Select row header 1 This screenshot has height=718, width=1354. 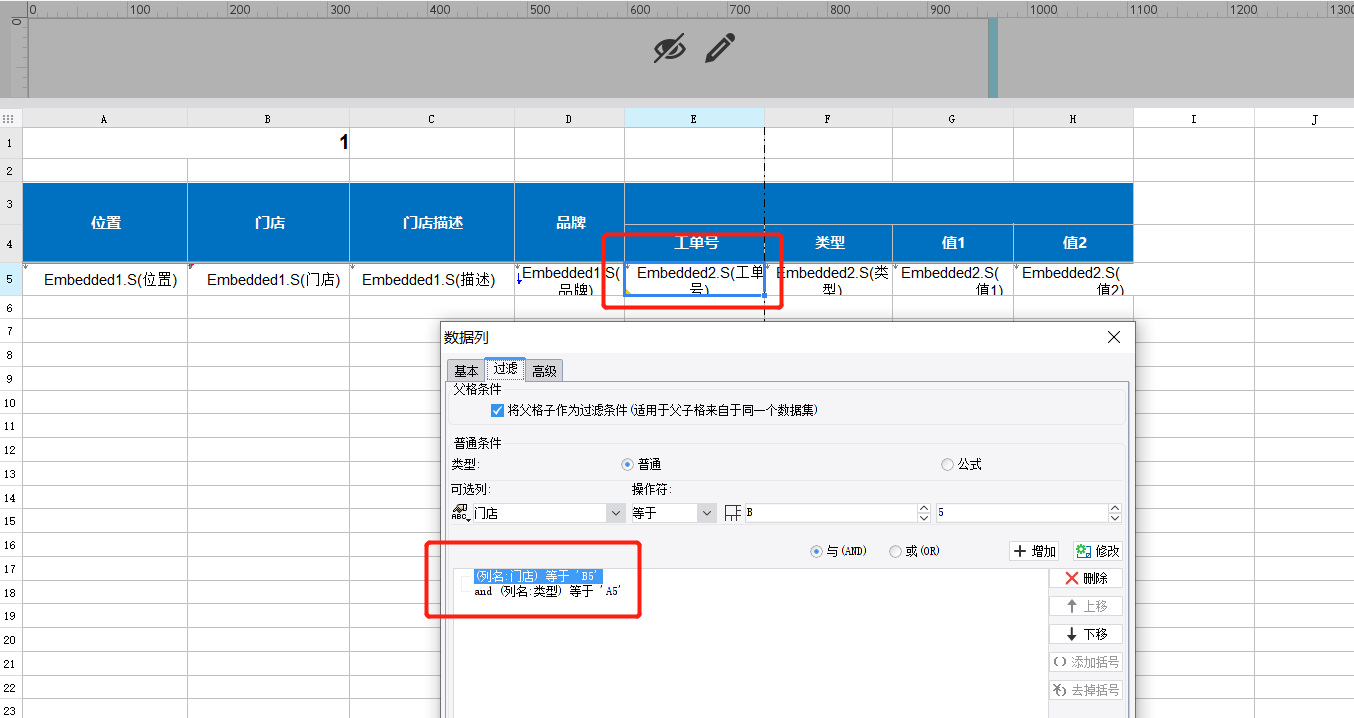coord(10,143)
